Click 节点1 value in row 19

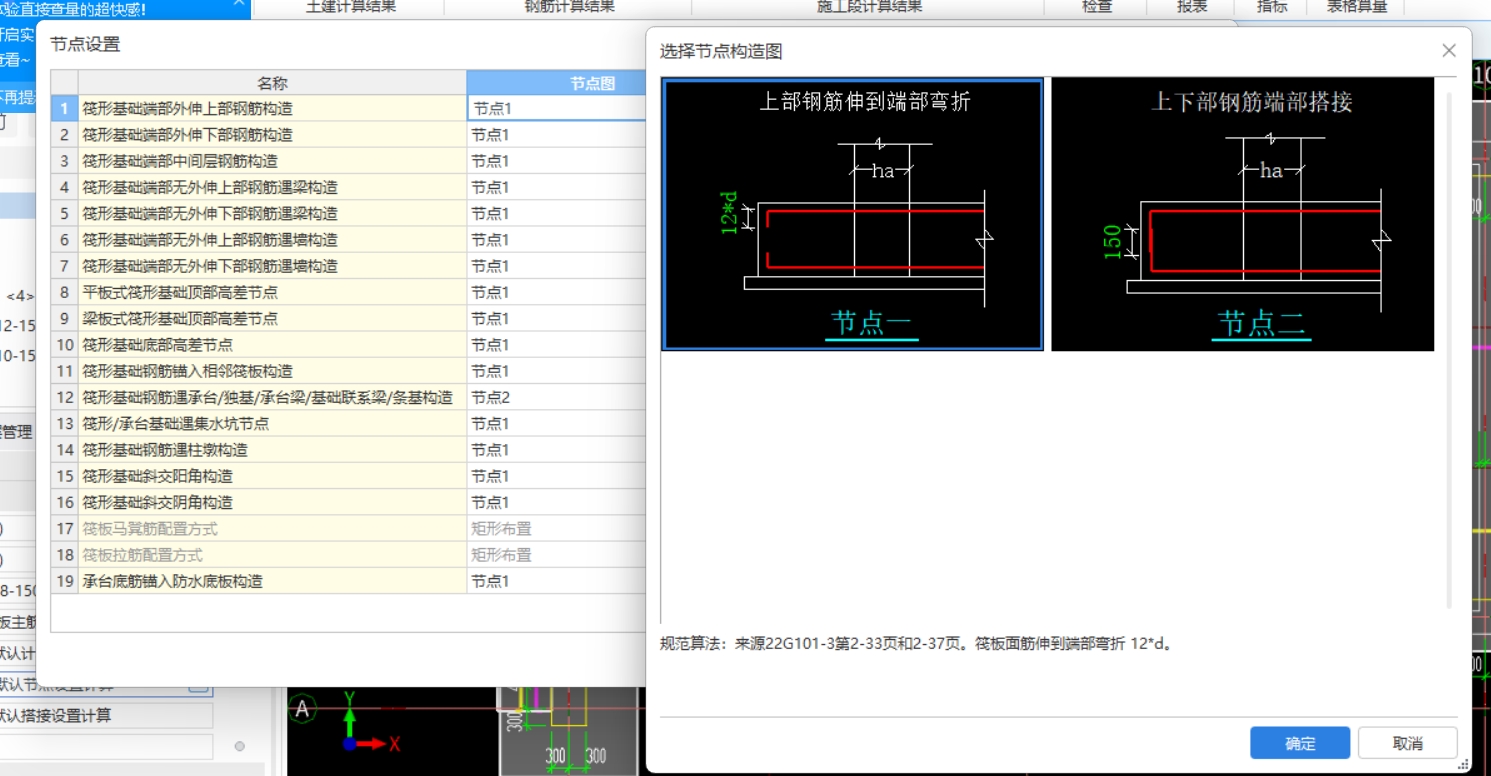(557, 581)
